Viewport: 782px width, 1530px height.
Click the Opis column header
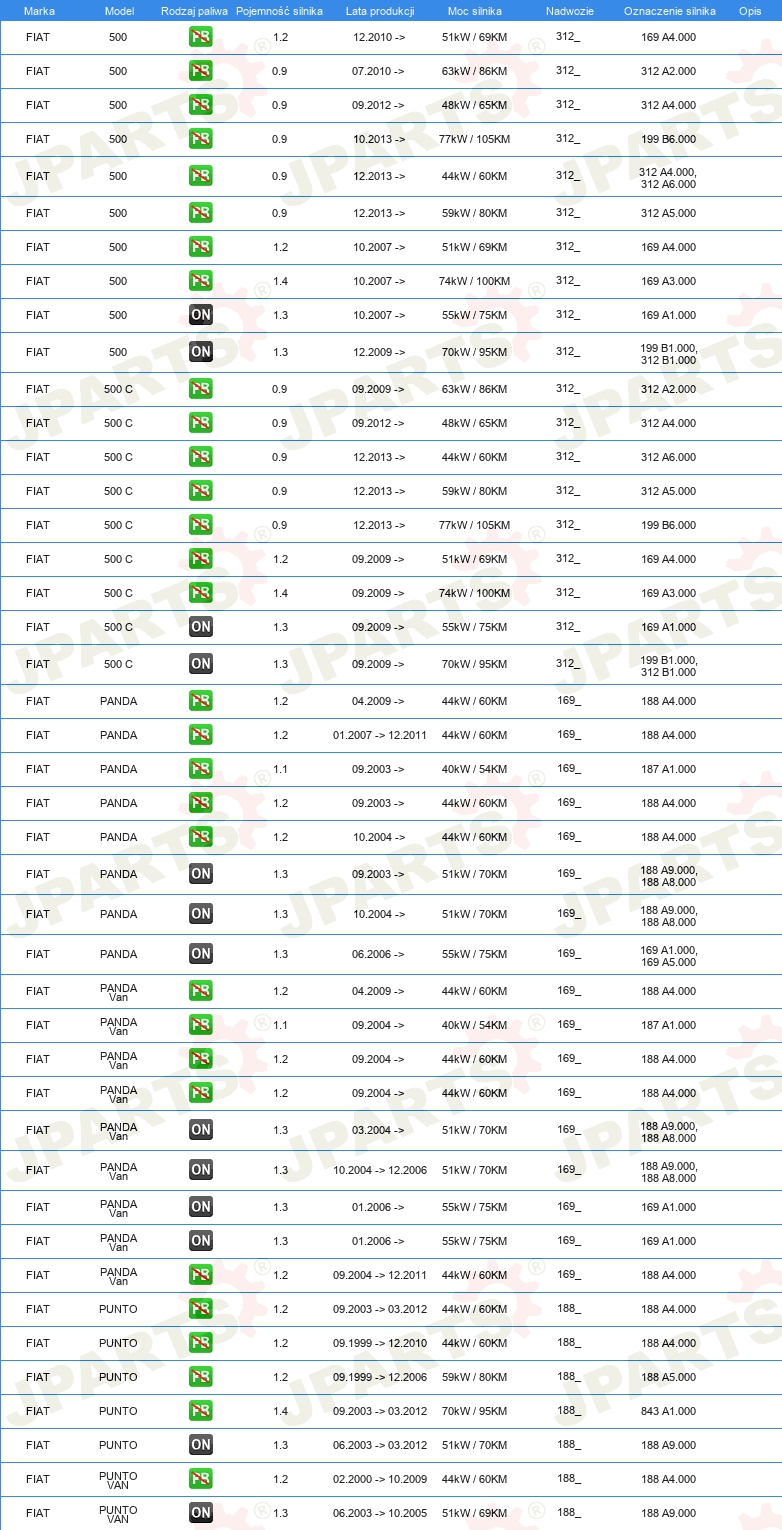click(x=749, y=11)
